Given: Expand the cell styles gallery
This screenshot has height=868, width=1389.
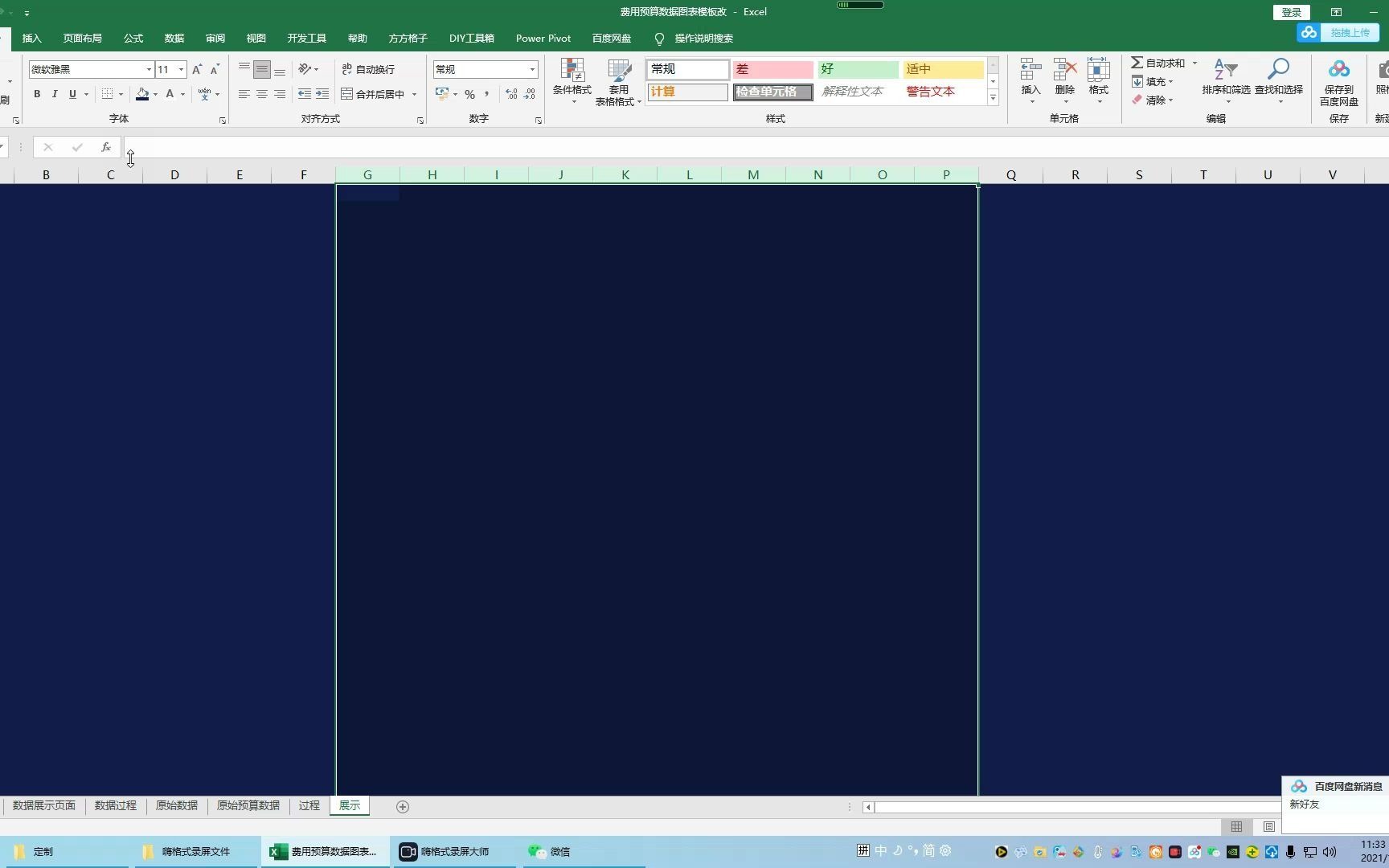Looking at the screenshot, I should click(x=993, y=98).
